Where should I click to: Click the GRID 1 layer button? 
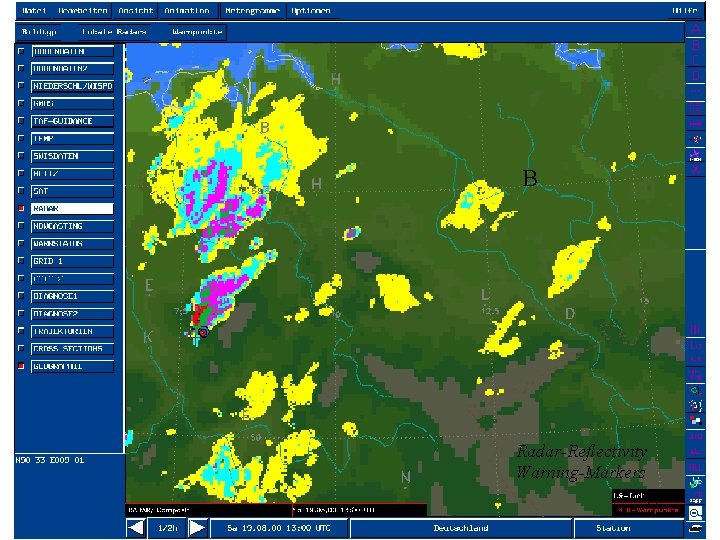point(73,261)
